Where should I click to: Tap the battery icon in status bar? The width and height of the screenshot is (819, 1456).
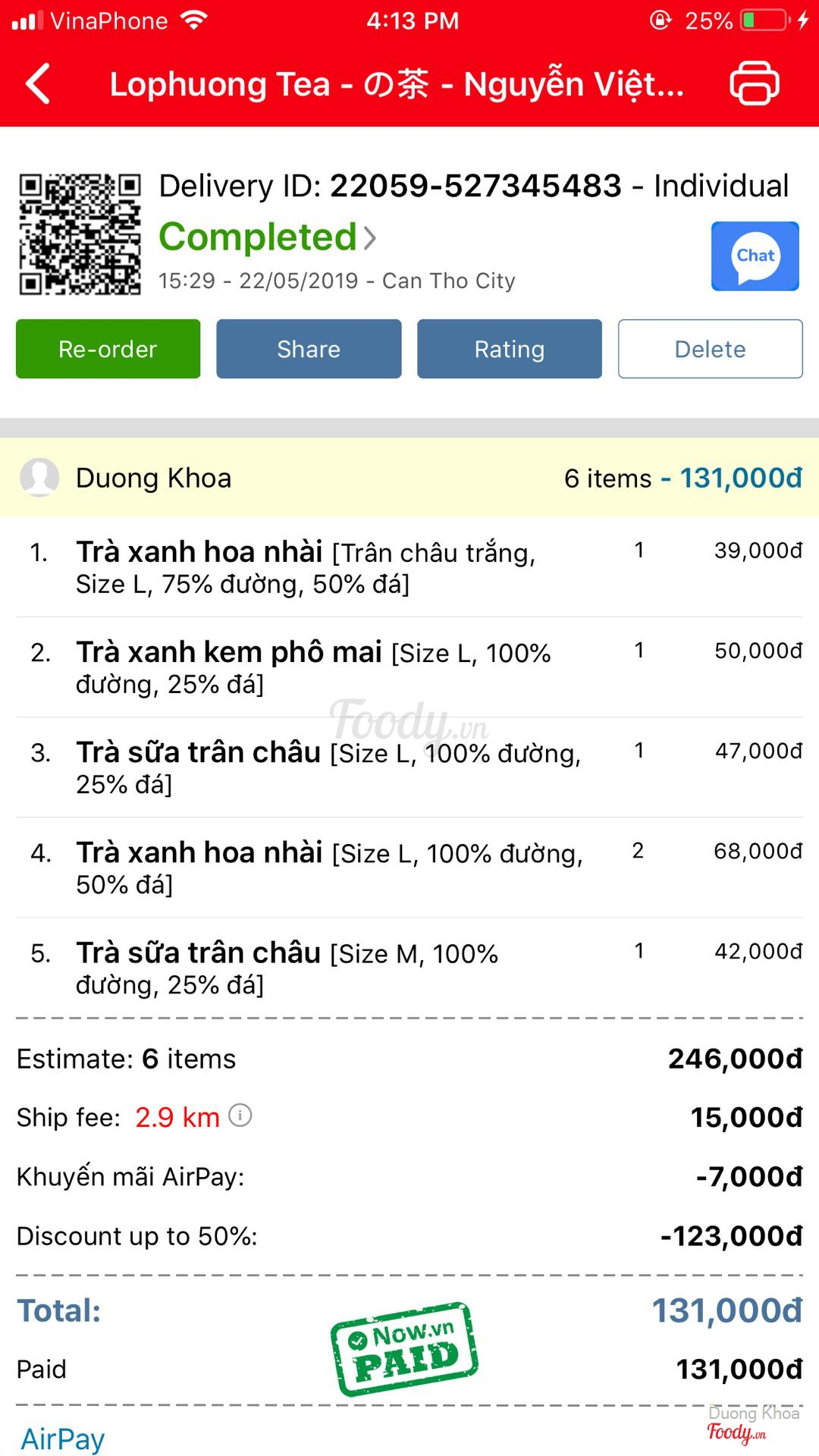click(x=764, y=20)
